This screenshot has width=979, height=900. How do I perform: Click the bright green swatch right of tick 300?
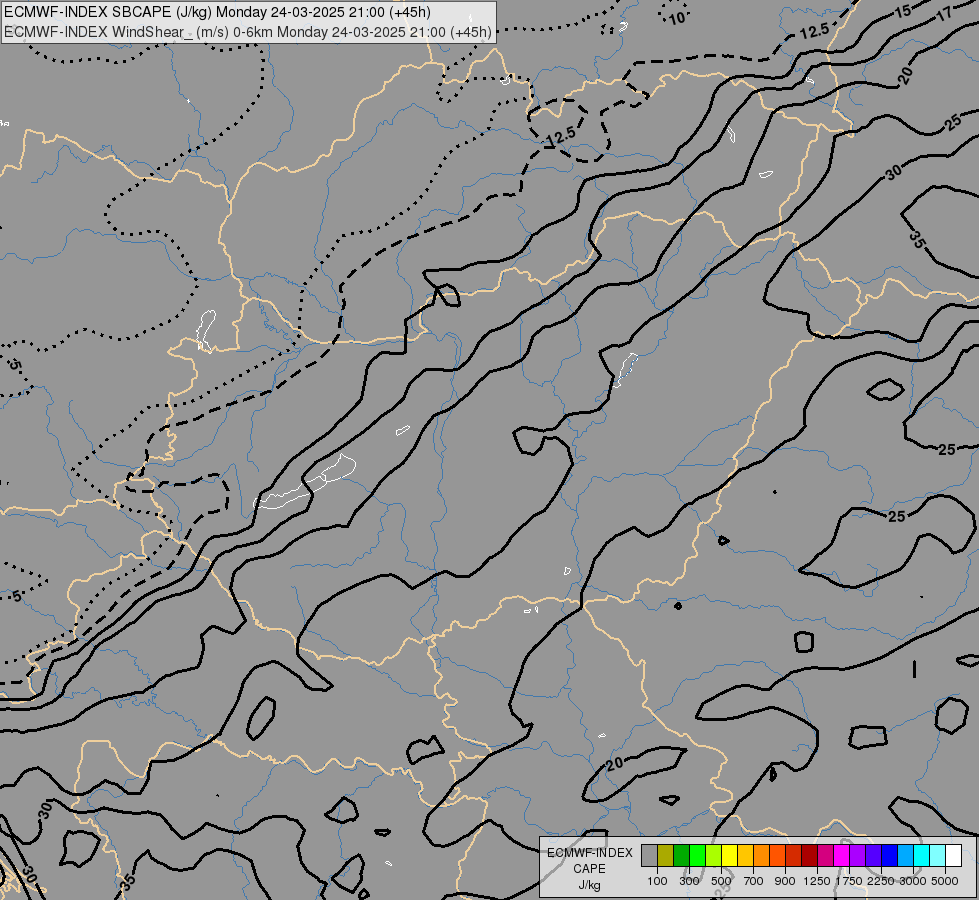697,856
